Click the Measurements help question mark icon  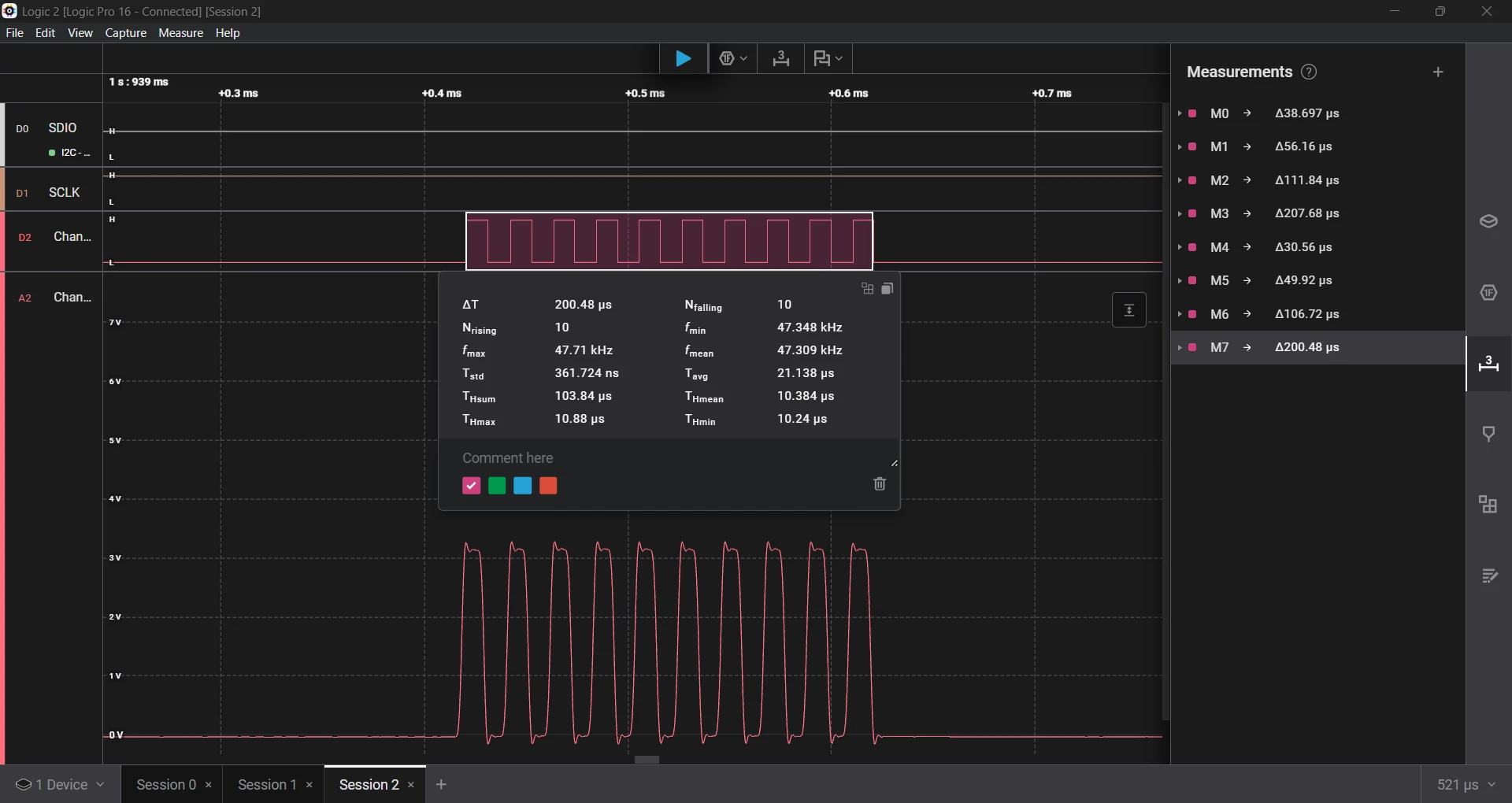(1309, 72)
